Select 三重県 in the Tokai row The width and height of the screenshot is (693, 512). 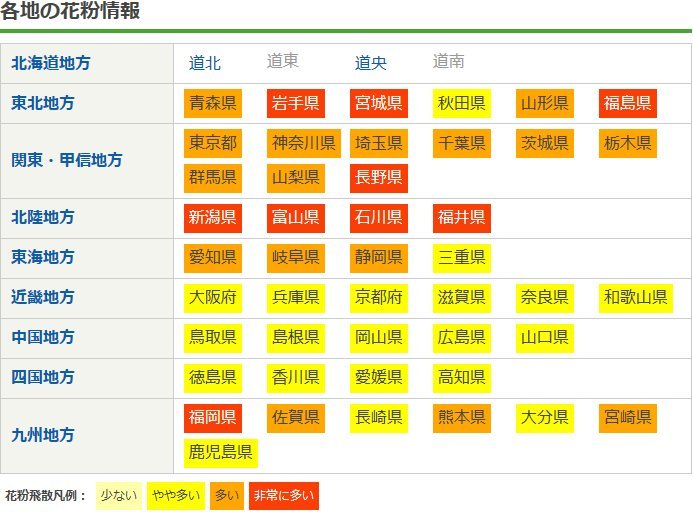[x=461, y=258]
